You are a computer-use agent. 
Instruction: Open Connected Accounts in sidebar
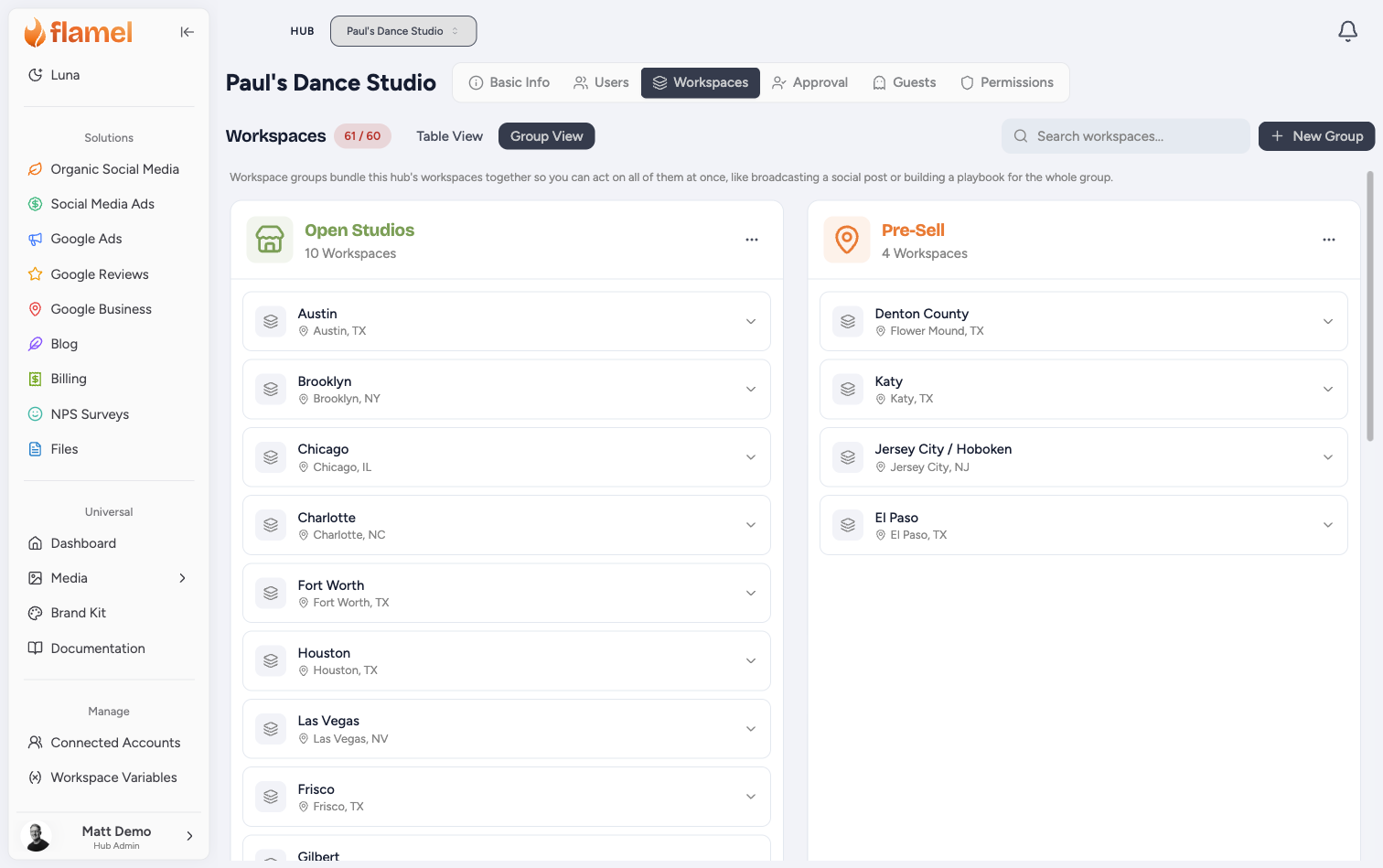(109, 743)
